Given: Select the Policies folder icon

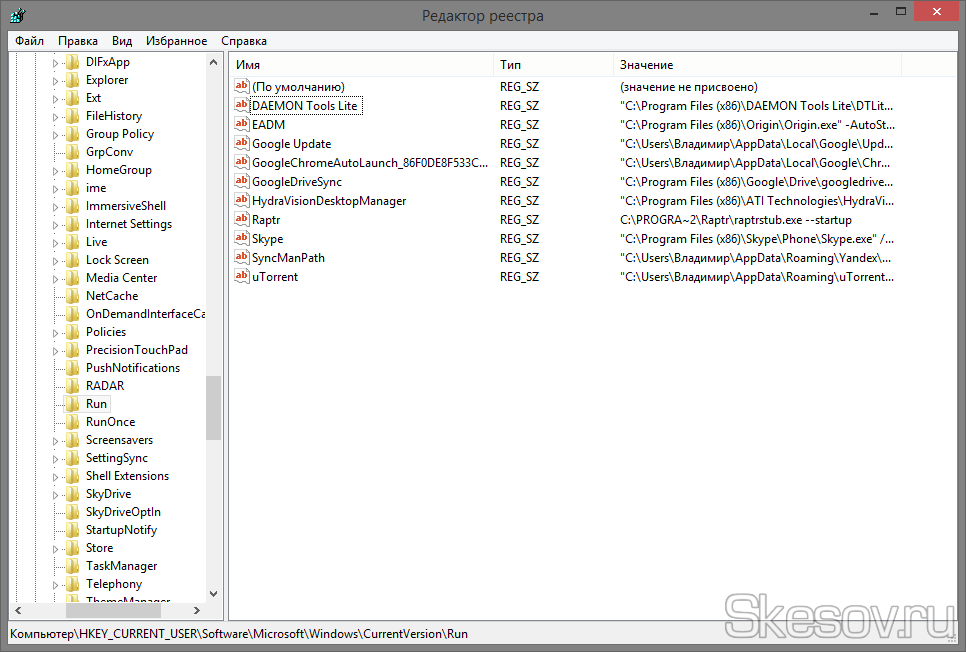Looking at the screenshot, I should [72, 332].
